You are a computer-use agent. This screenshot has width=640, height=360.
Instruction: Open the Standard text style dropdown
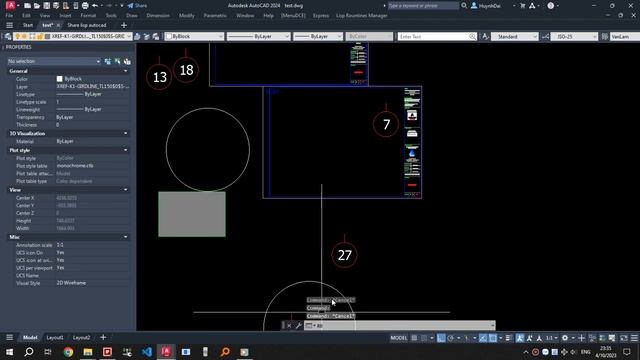[x=515, y=37]
